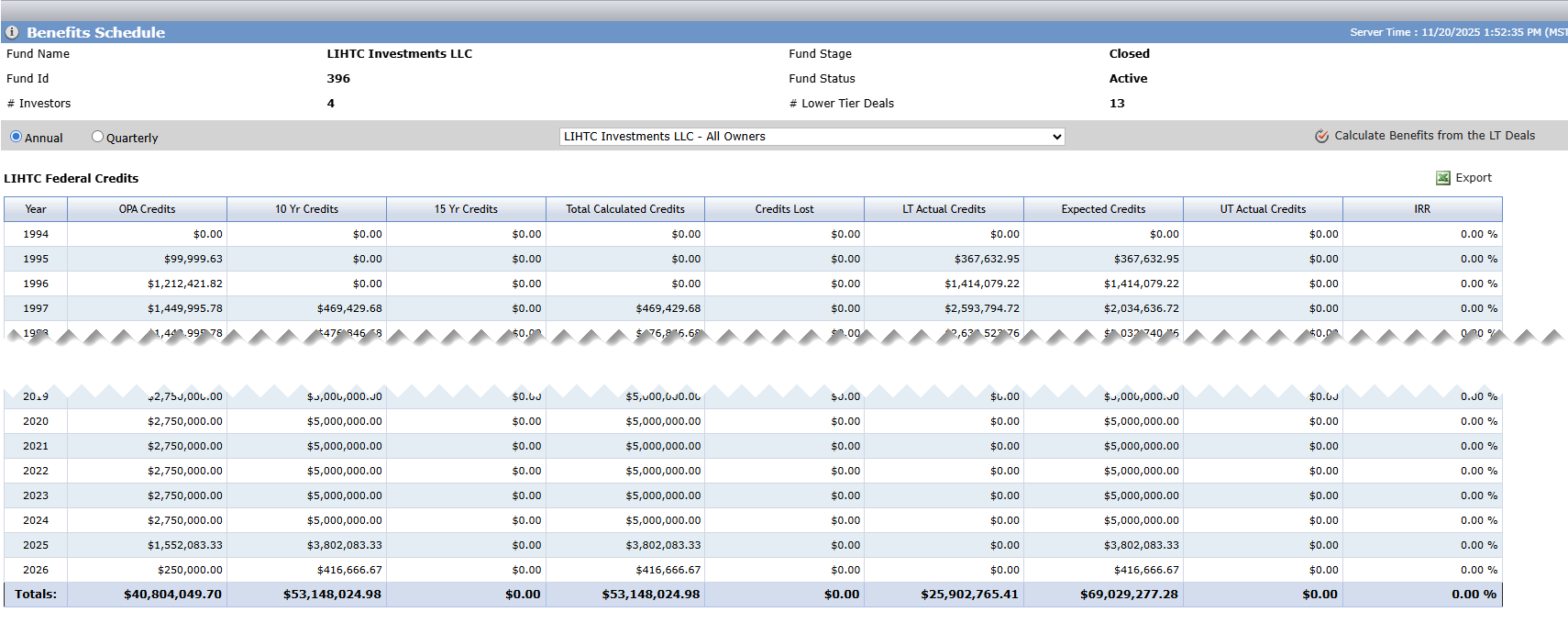Click OPA Credits value $1,212,421.82
The image size is (1568, 623).
coord(185,284)
